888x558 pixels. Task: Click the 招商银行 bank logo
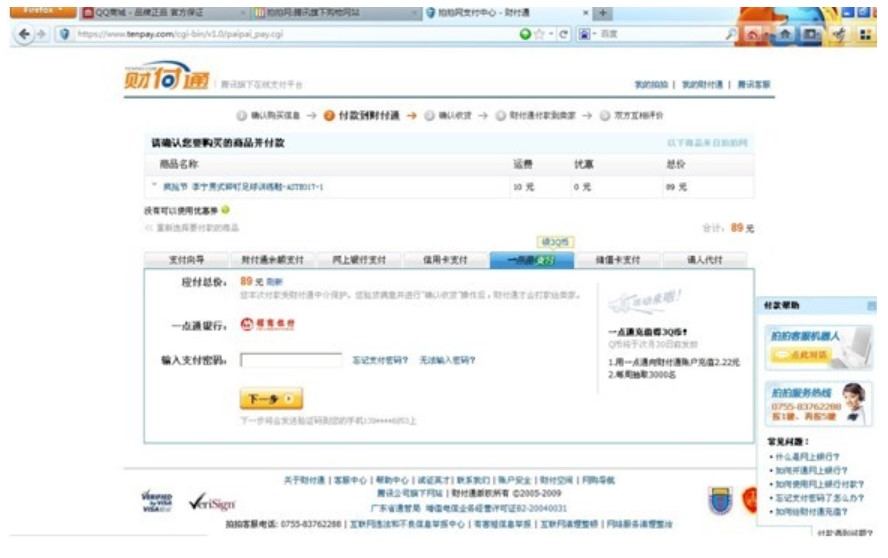[x=267, y=323]
